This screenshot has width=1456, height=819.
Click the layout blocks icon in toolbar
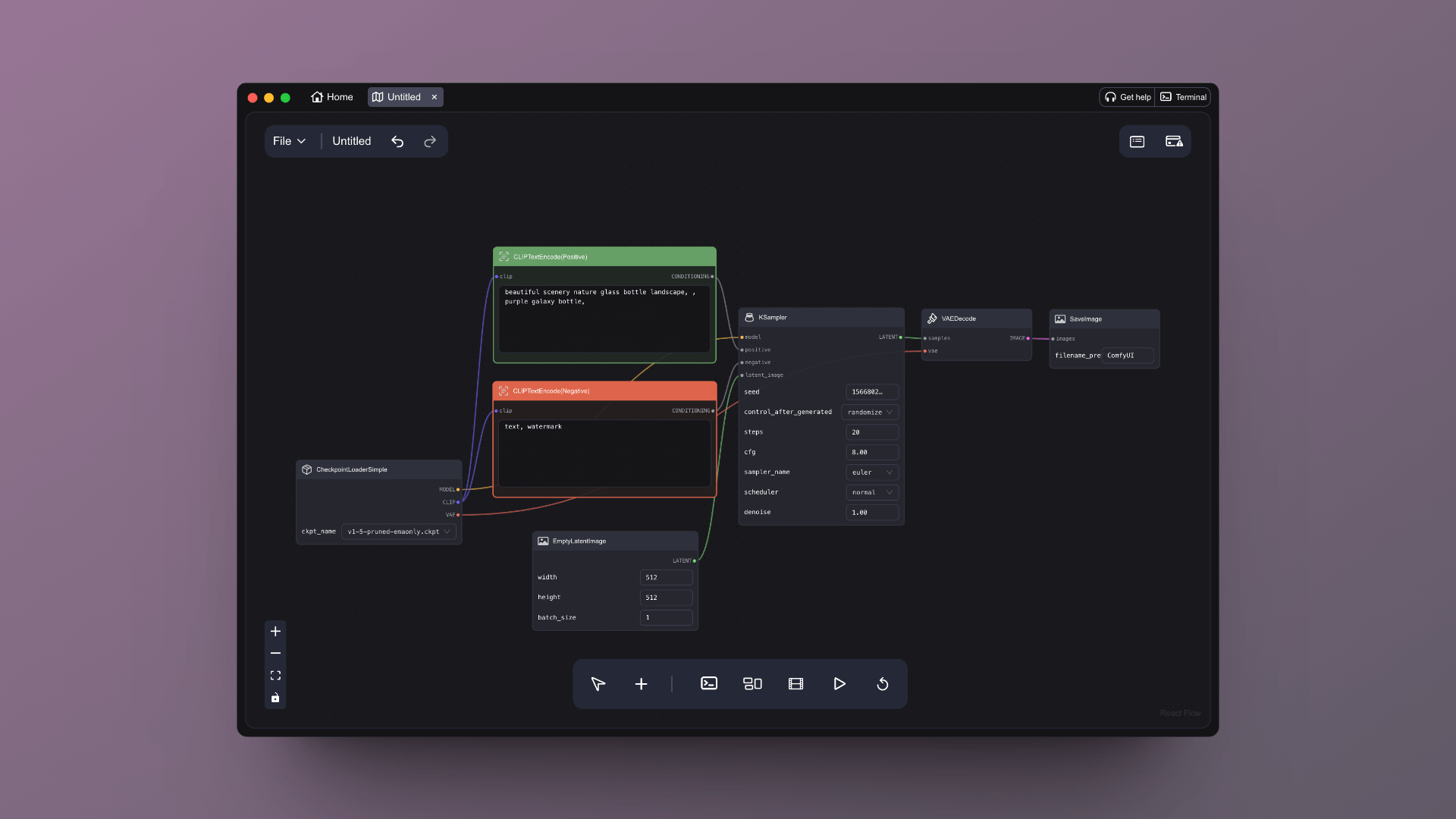[x=752, y=684]
